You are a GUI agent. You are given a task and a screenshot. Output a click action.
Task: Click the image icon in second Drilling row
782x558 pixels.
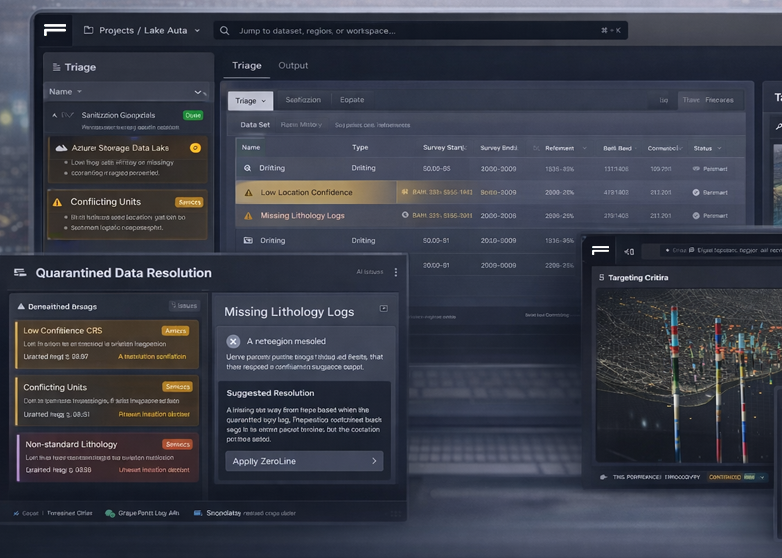click(248, 240)
